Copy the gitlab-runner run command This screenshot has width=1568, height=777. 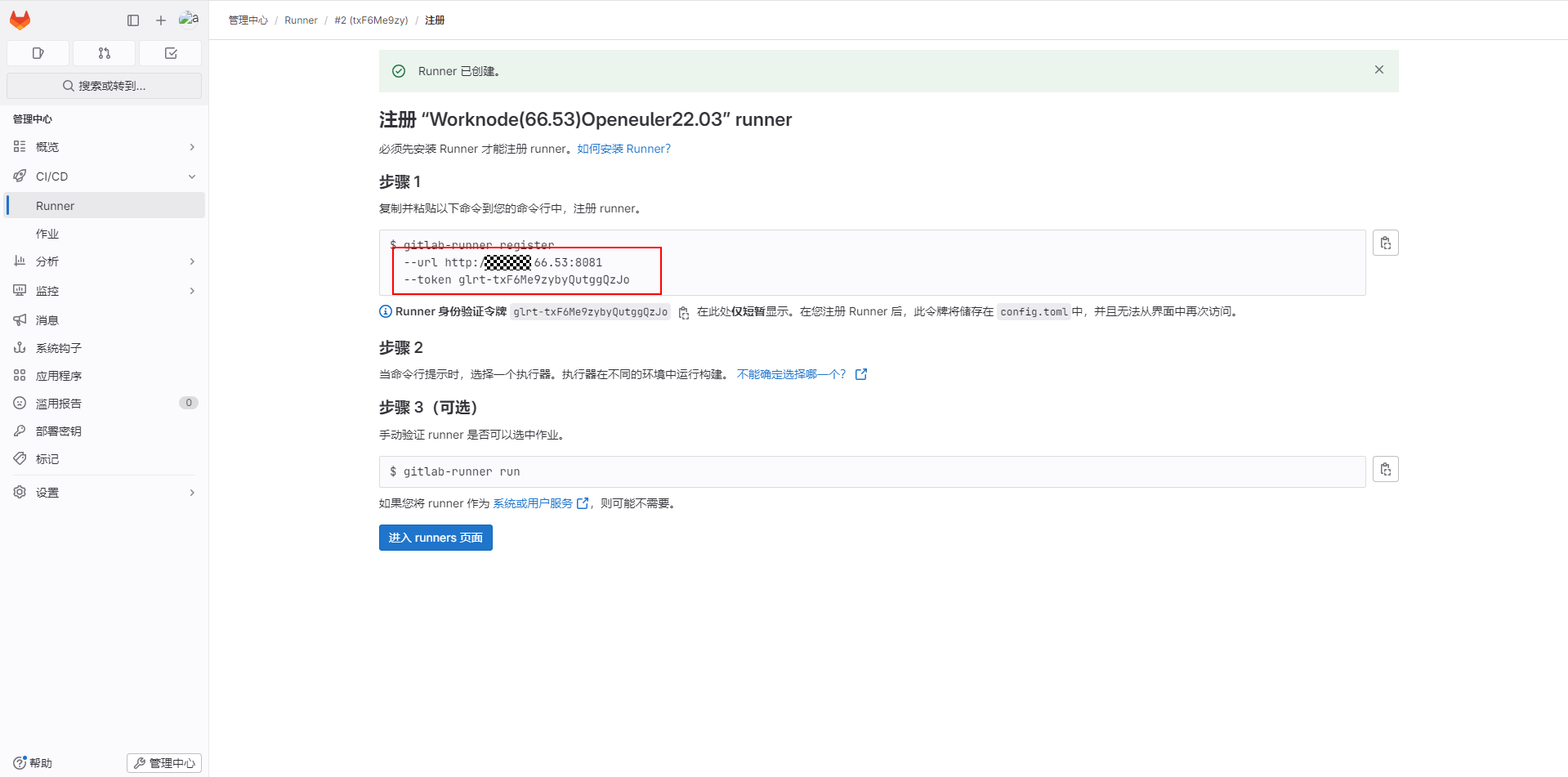tap(1386, 470)
